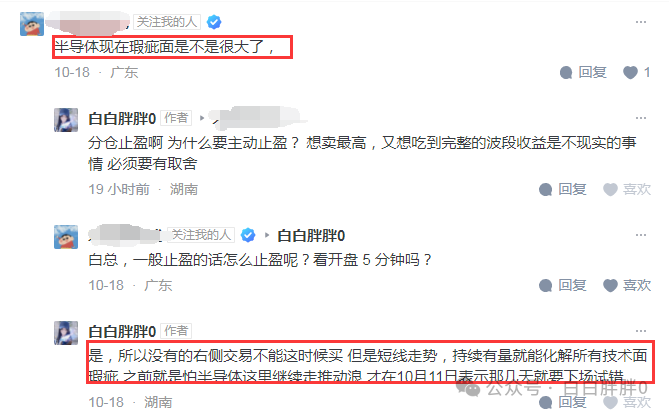Screen dimensions: 669x414
Task: Open the three-dot menu on the first comment
Action: 640,22
